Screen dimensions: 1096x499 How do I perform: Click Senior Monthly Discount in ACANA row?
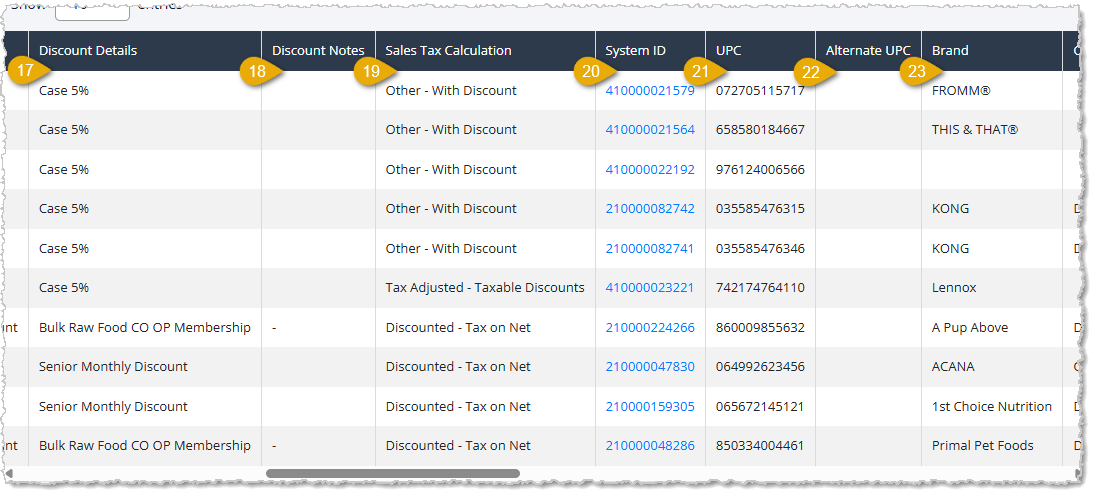point(145,366)
